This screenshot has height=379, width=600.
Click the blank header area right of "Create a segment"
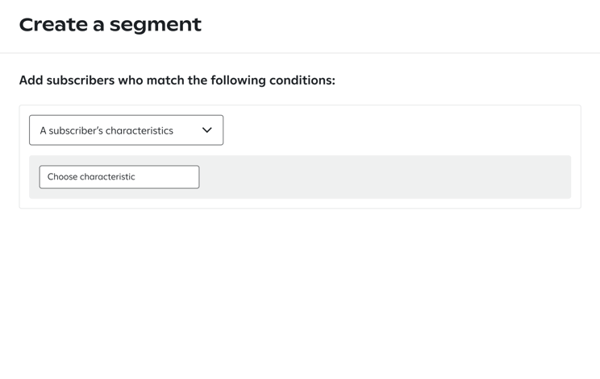pyautogui.click(x=398, y=25)
